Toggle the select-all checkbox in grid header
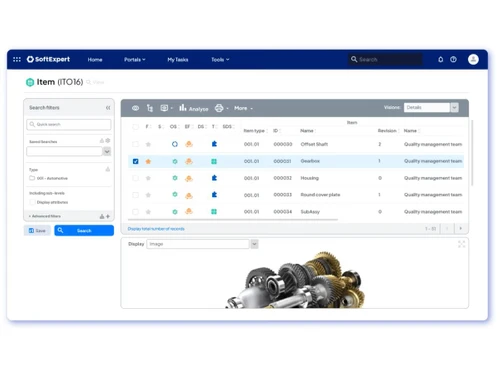 (135, 127)
